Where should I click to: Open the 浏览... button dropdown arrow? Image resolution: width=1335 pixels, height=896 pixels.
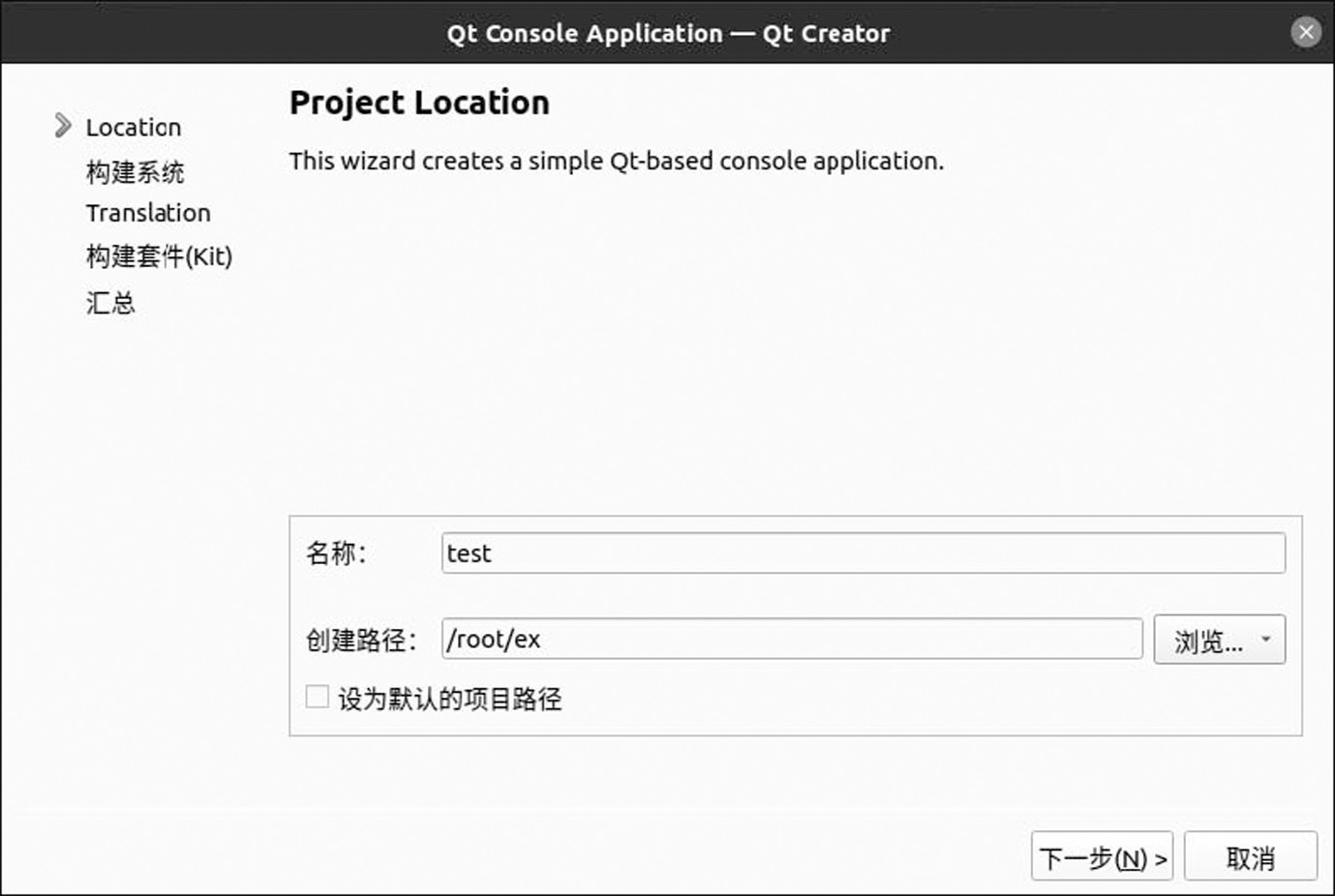(1265, 639)
